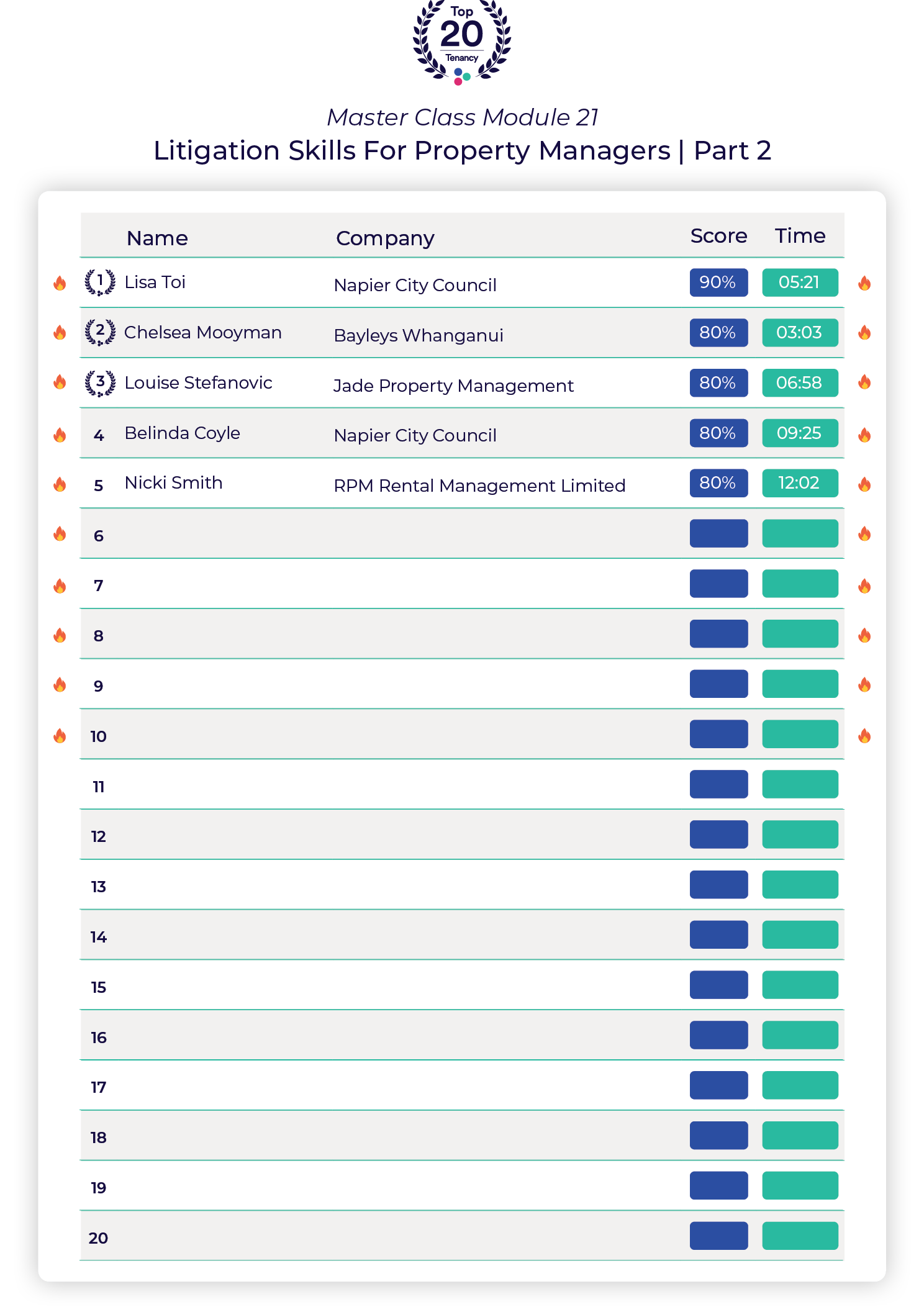Click the flame icon right of the 03:03 time
The width and height of the screenshot is (924, 1307).
coord(864,333)
